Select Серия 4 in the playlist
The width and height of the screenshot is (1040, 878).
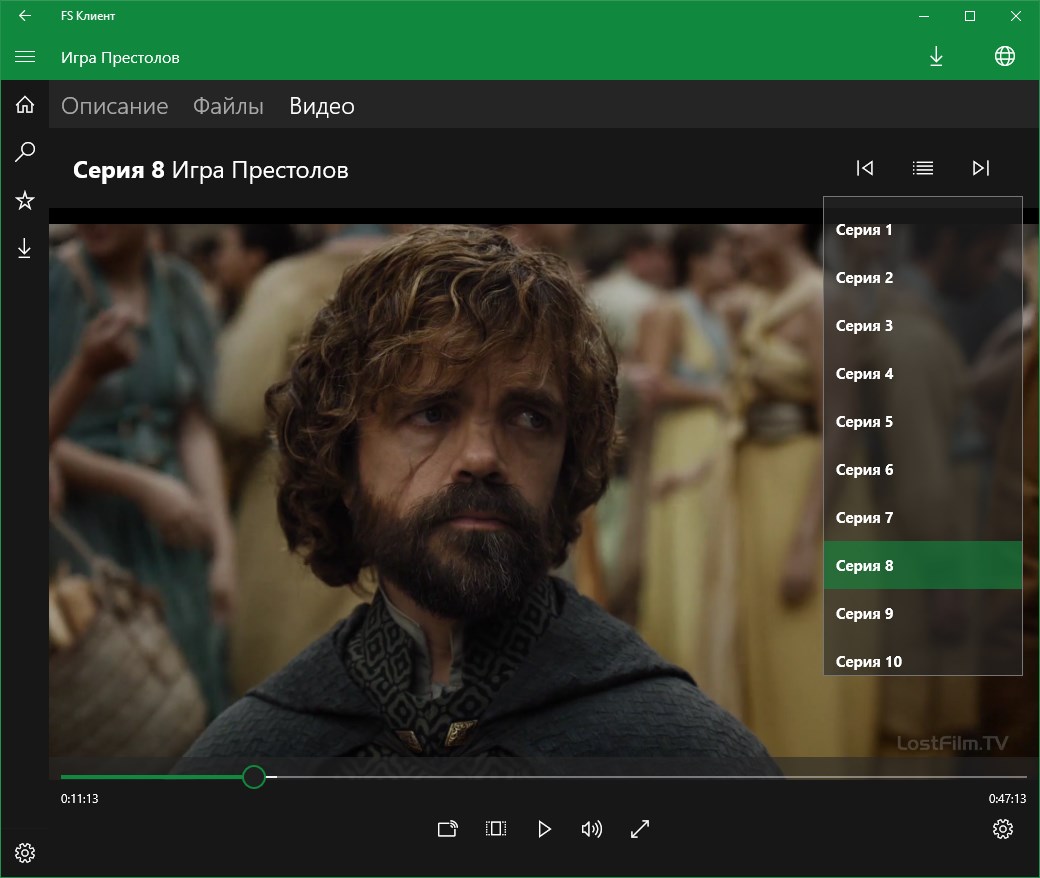(923, 374)
